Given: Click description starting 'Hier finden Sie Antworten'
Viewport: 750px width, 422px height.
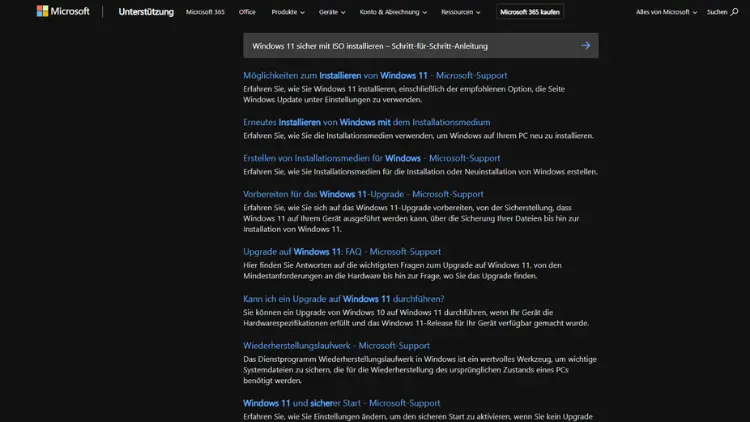Looking at the screenshot, I should point(402,270).
